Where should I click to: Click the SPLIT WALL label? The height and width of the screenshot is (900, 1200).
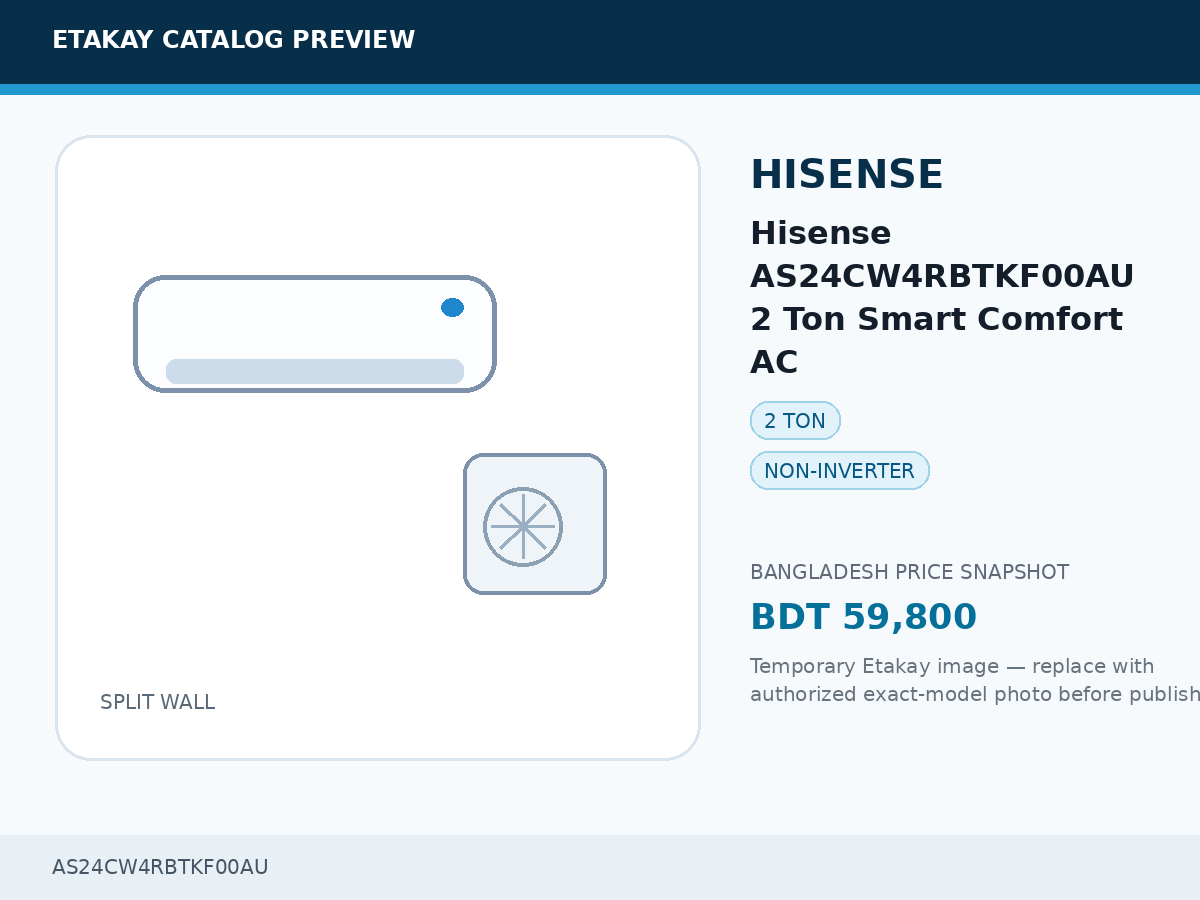tap(157, 702)
